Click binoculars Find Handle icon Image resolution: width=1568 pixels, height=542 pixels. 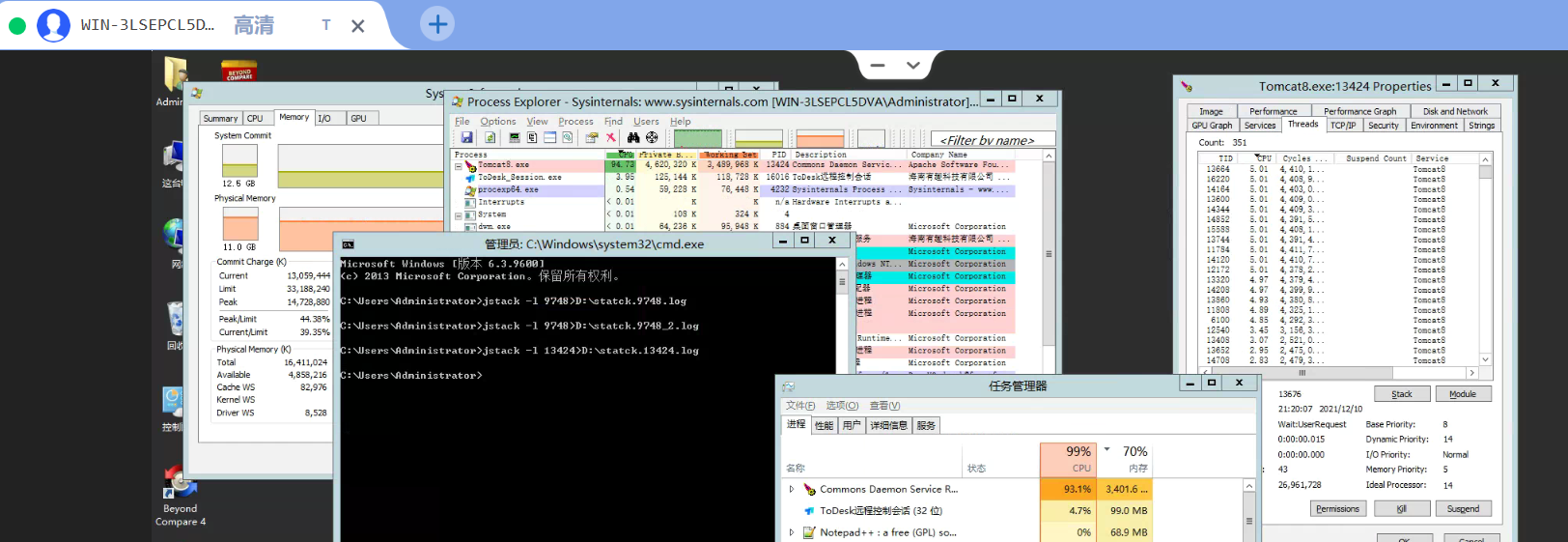(x=633, y=137)
